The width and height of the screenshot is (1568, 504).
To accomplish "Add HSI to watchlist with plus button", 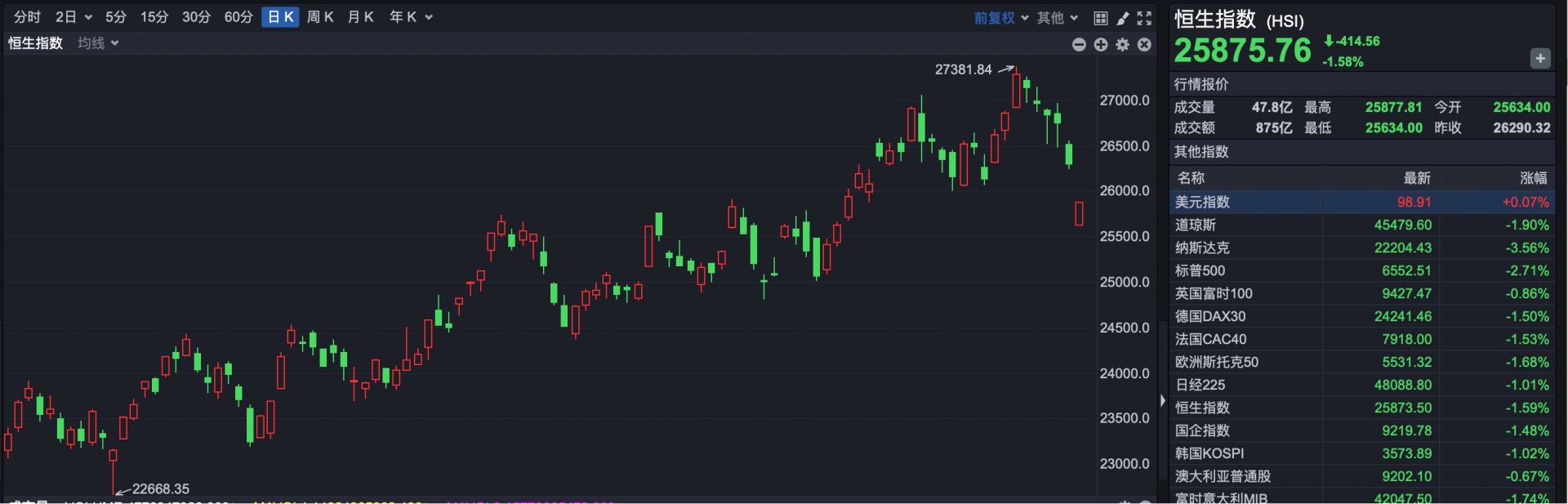I will pyautogui.click(x=1539, y=59).
